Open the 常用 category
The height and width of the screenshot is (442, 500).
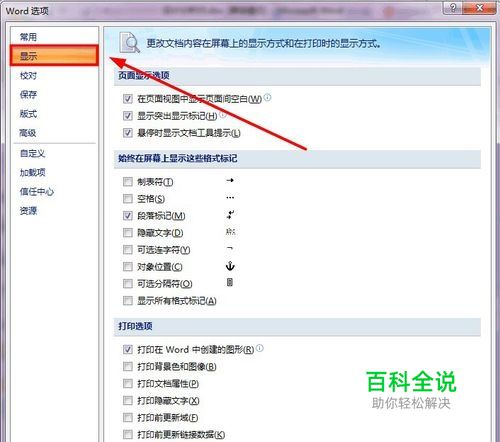pyautogui.click(x=28, y=37)
